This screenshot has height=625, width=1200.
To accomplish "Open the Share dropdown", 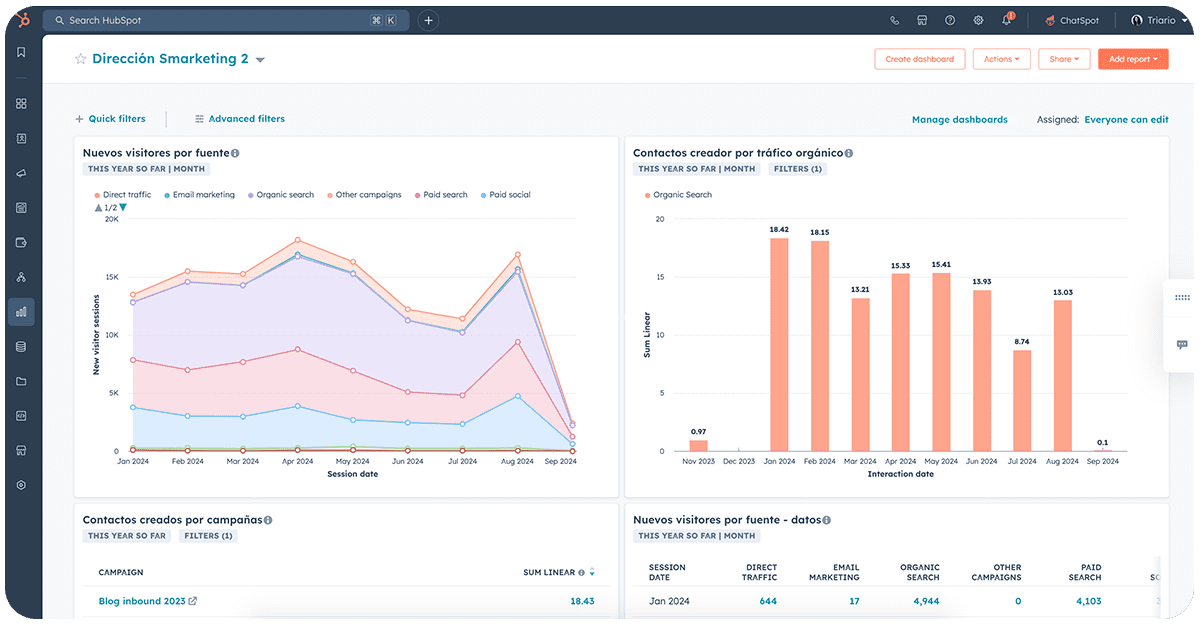I will click(x=1064, y=59).
